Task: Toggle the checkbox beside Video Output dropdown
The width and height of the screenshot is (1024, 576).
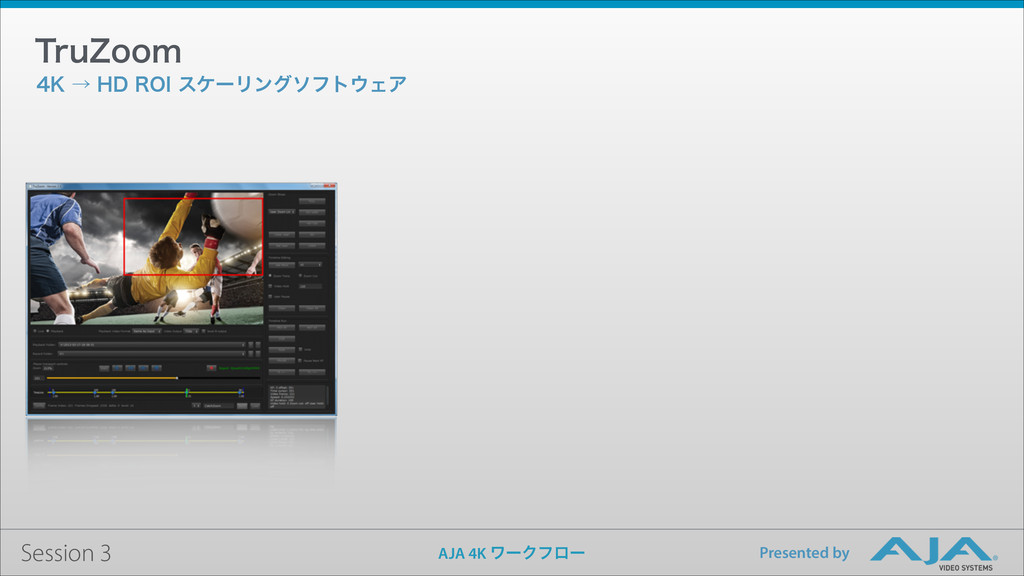Action: pos(204,331)
